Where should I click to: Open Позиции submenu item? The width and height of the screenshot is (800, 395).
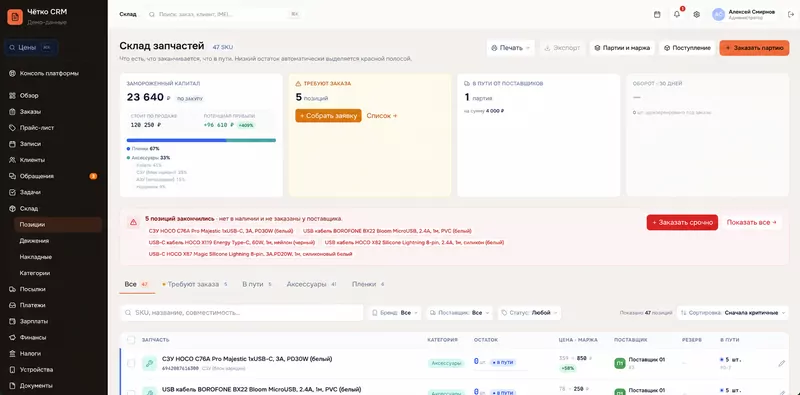pyautogui.click(x=58, y=225)
